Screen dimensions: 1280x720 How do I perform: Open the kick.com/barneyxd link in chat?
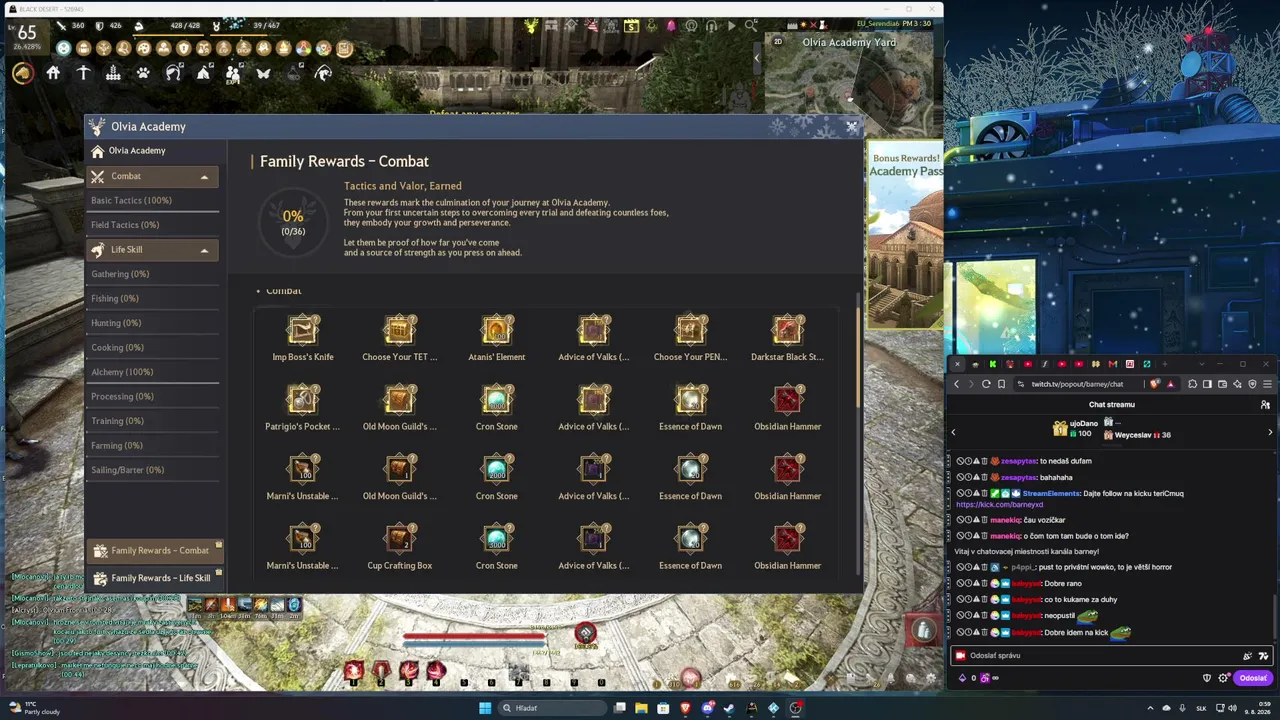(x=999, y=505)
